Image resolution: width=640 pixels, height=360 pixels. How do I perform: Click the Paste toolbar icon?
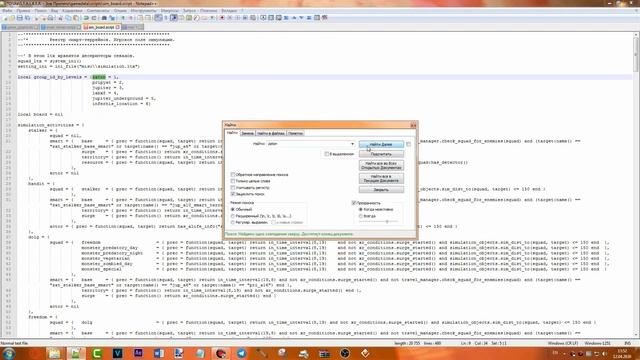75,18
